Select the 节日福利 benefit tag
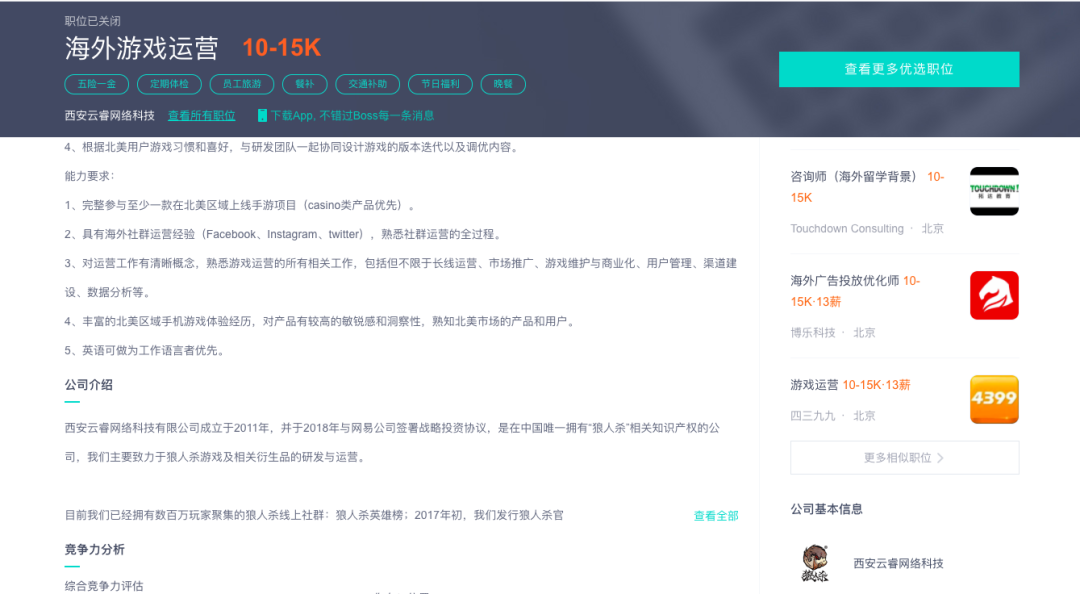1080x594 pixels. click(x=440, y=84)
